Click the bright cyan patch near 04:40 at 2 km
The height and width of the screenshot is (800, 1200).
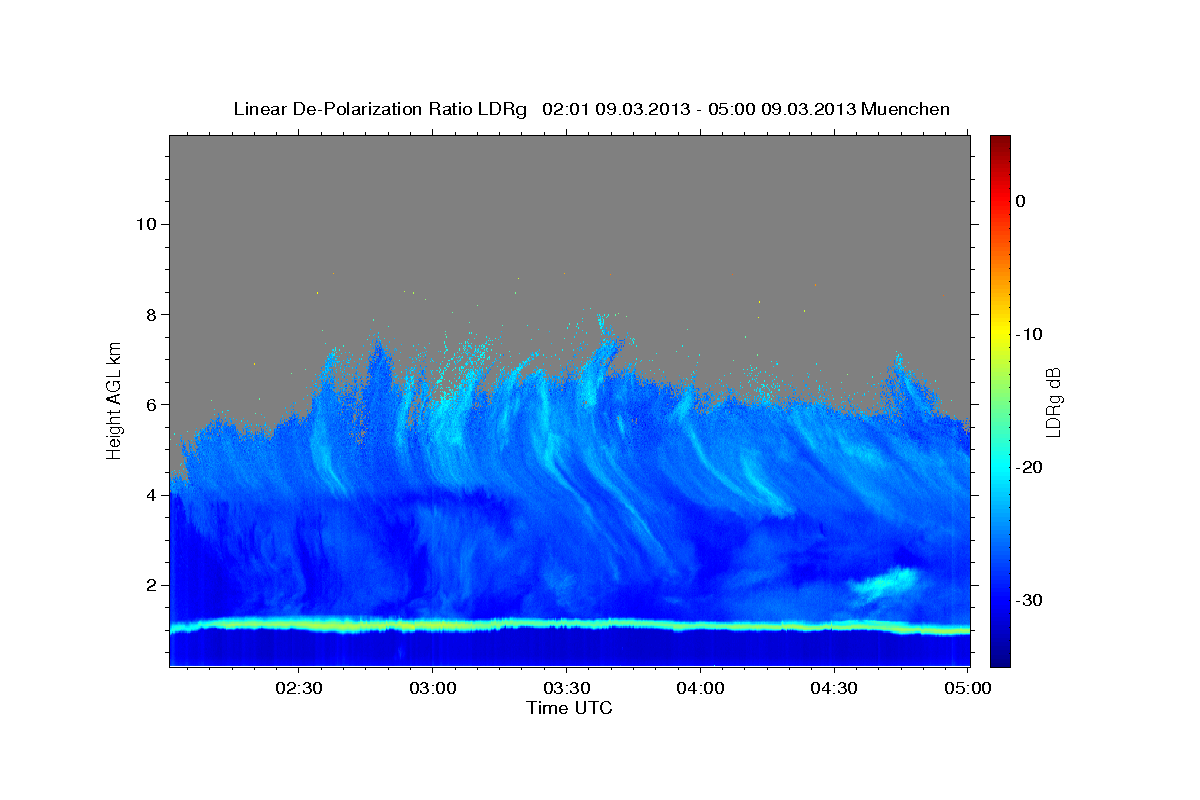click(x=885, y=584)
